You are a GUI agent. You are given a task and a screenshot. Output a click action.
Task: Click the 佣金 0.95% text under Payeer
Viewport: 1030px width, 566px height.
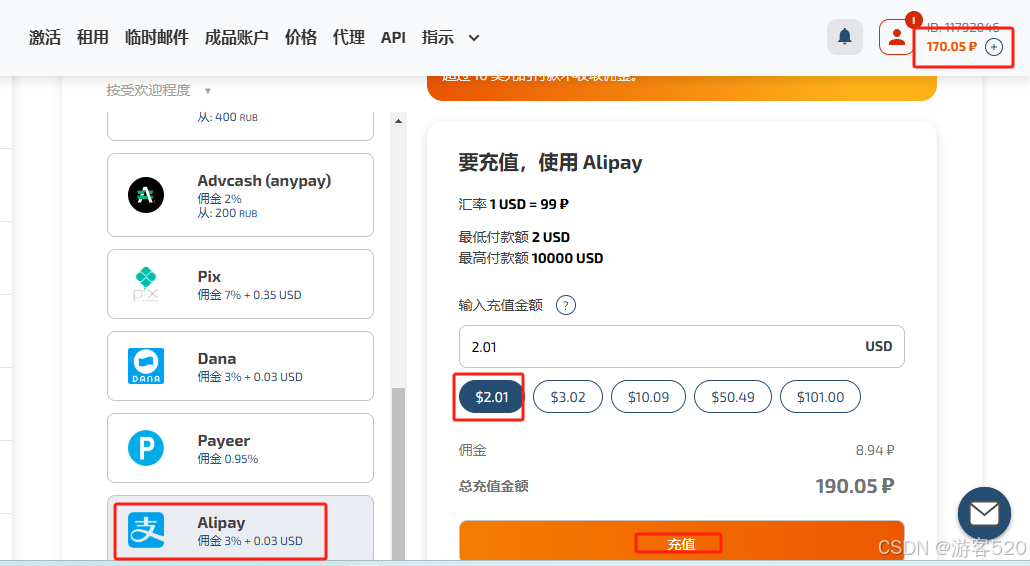228,458
